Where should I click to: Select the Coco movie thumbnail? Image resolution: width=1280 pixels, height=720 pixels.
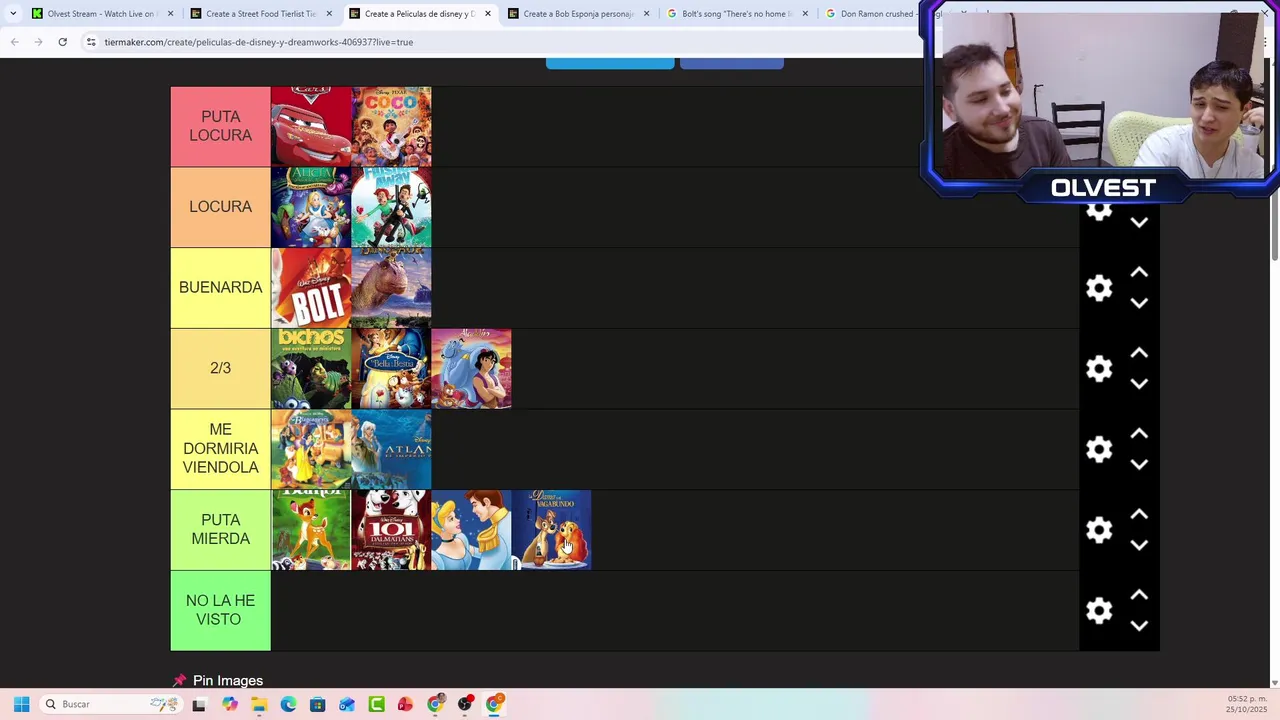391,126
